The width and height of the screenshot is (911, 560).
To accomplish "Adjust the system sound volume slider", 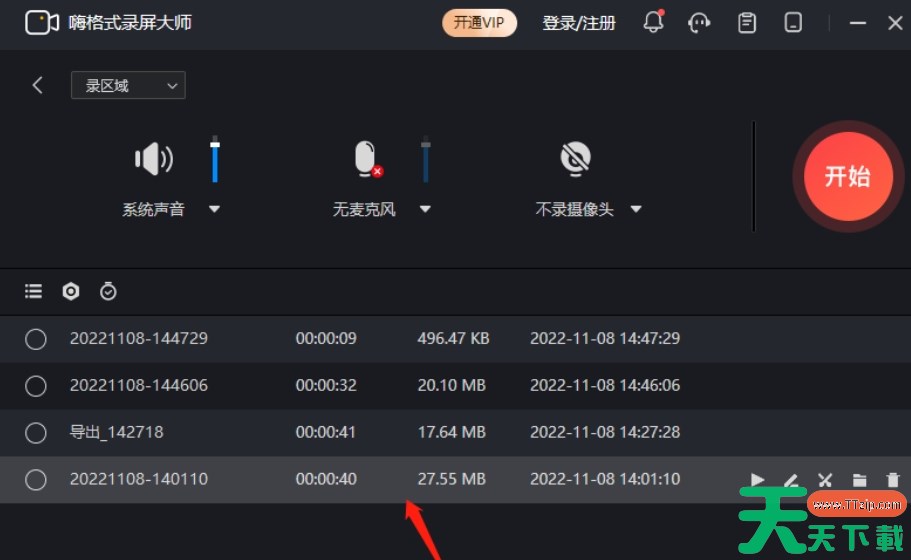I will coord(215,160).
